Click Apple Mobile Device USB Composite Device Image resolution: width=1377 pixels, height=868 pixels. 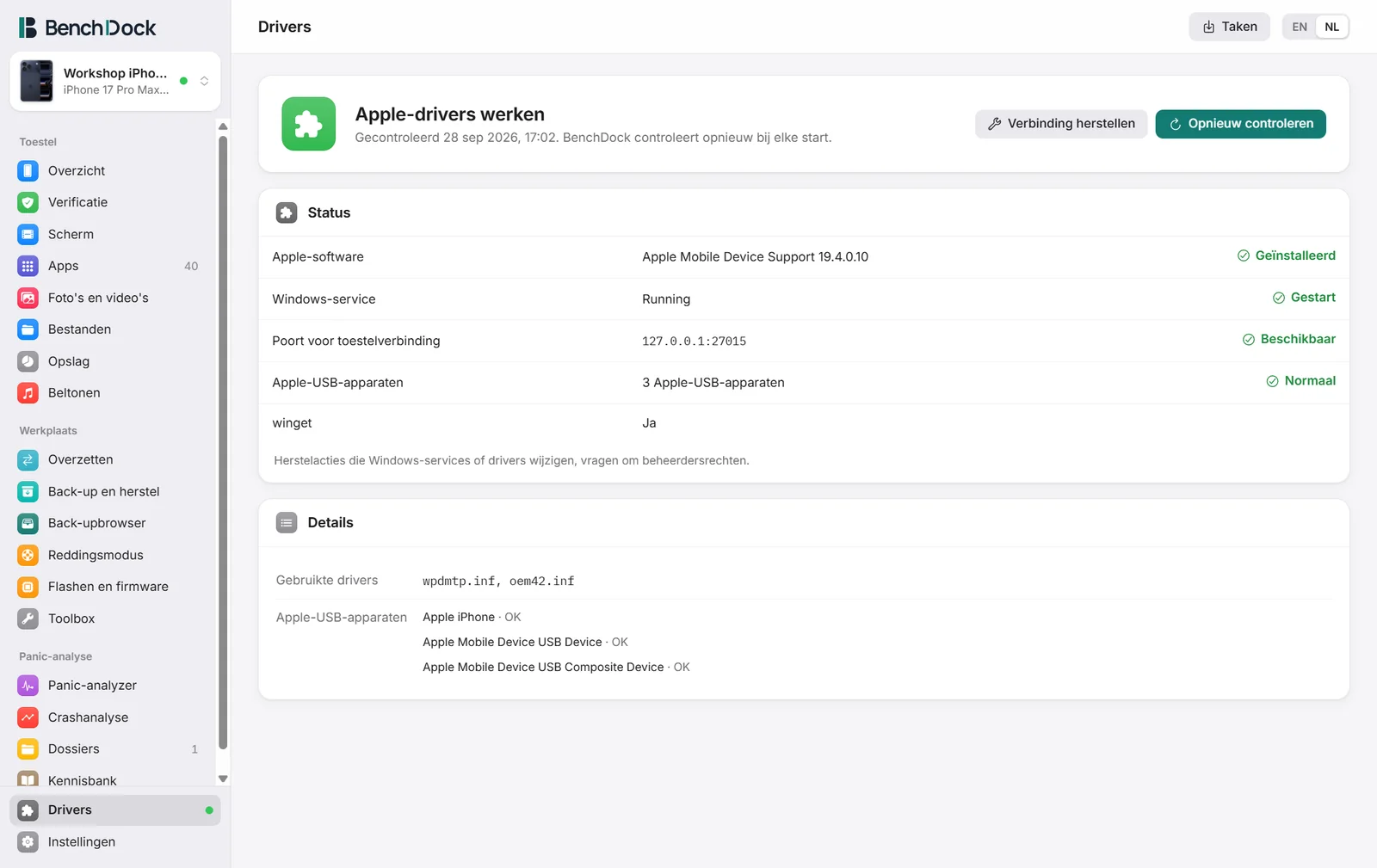tap(543, 668)
